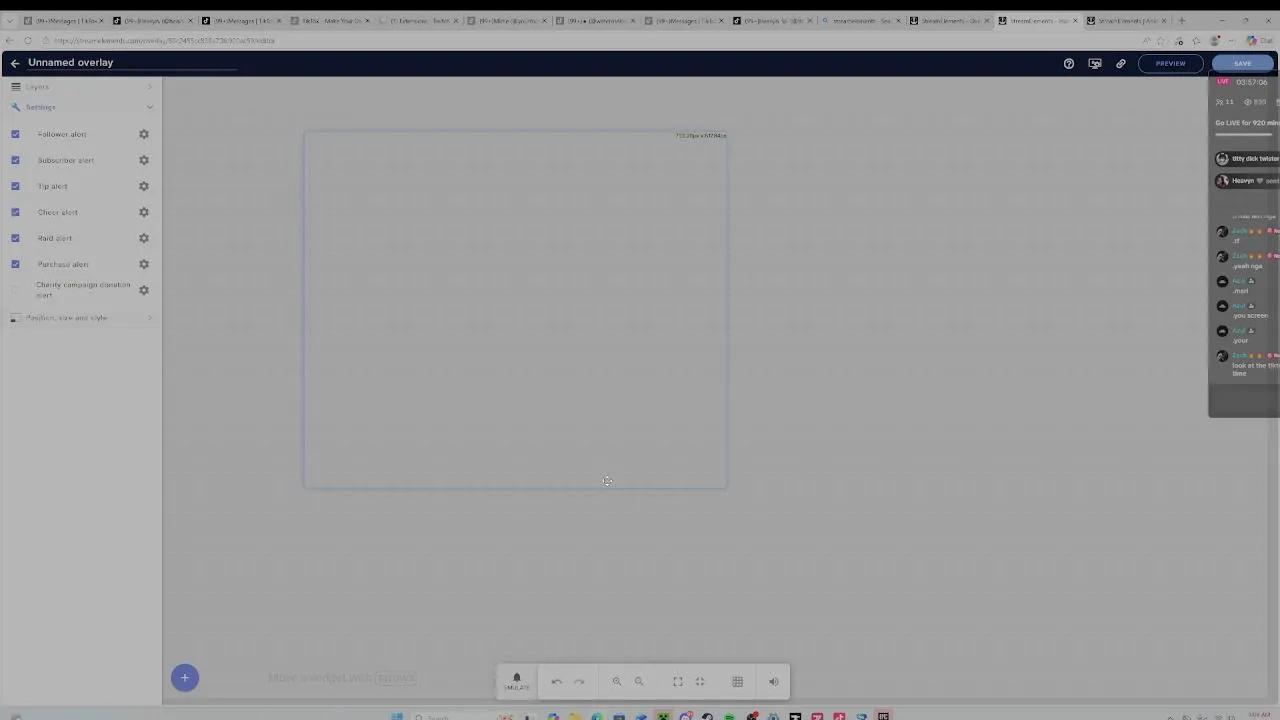Enable the Charity campaign donation alert checkbox
This screenshot has height=720, width=1280.
(x=15, y=290)
